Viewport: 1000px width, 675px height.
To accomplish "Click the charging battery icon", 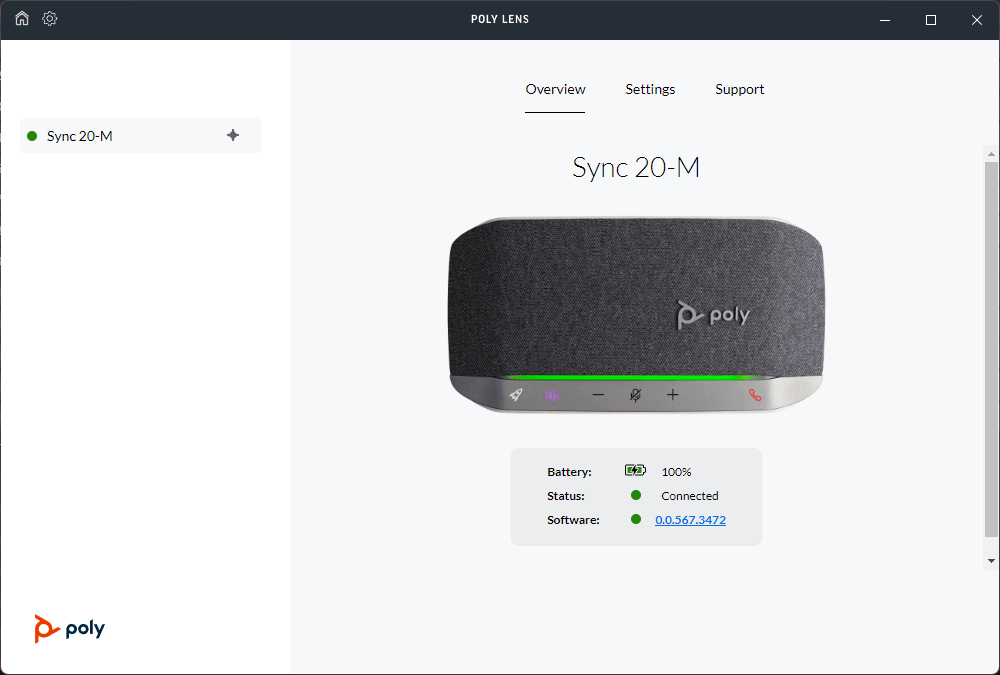I will 635,470.
